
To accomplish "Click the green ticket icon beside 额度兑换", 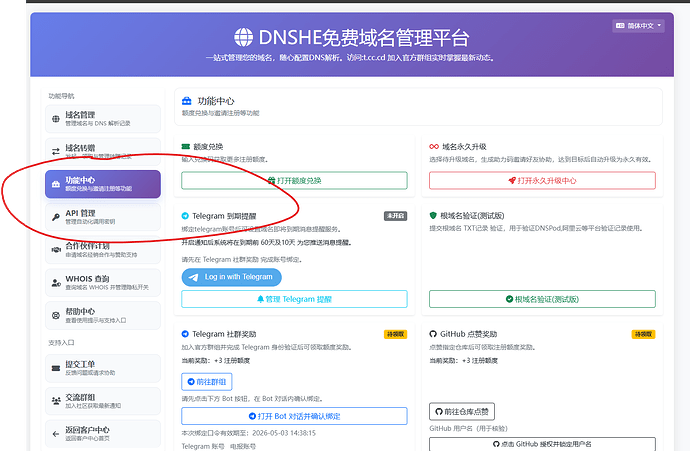I will [186, 147].
